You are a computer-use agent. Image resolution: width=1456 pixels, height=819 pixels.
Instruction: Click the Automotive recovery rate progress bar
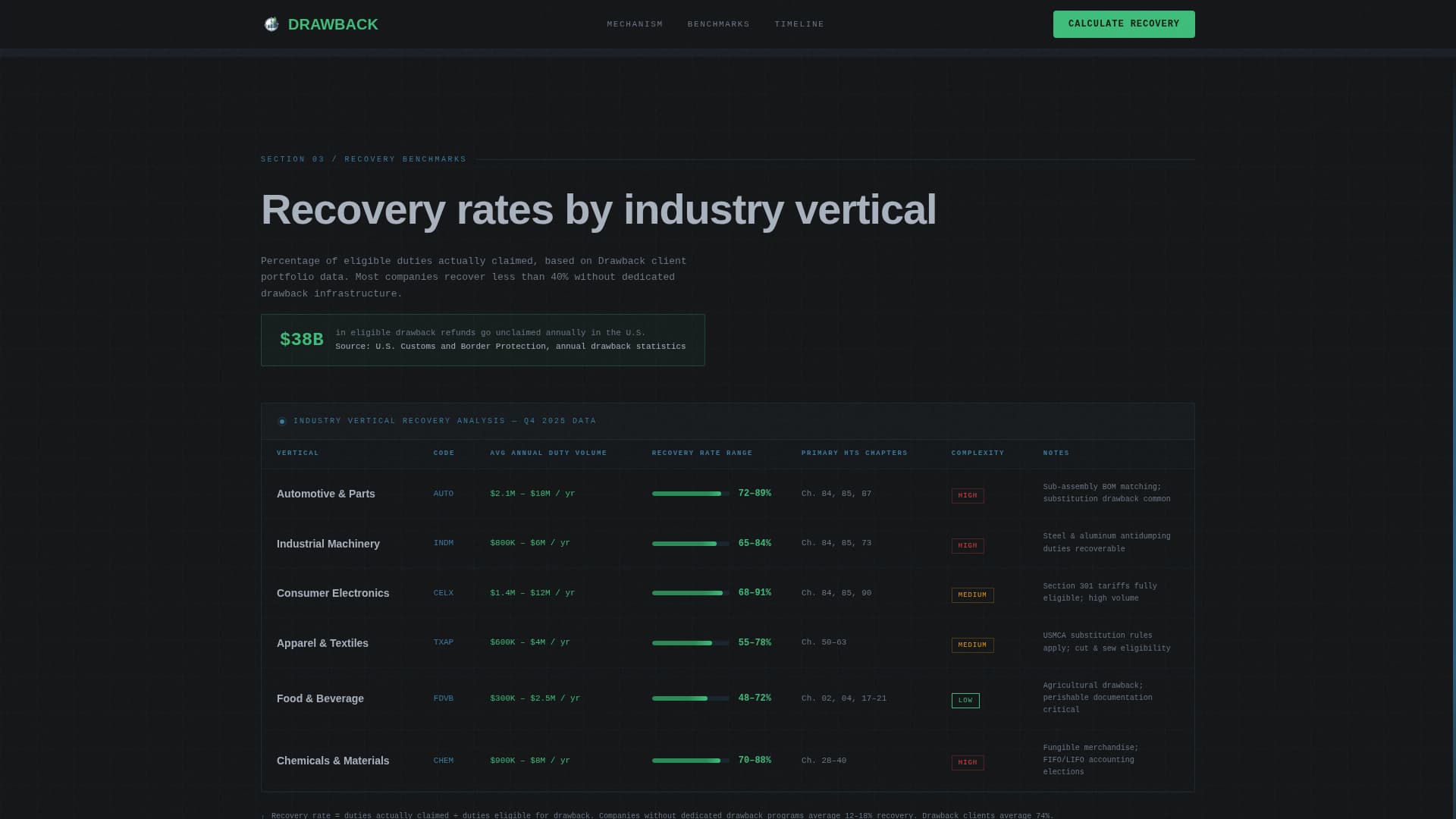coord(691,494)
